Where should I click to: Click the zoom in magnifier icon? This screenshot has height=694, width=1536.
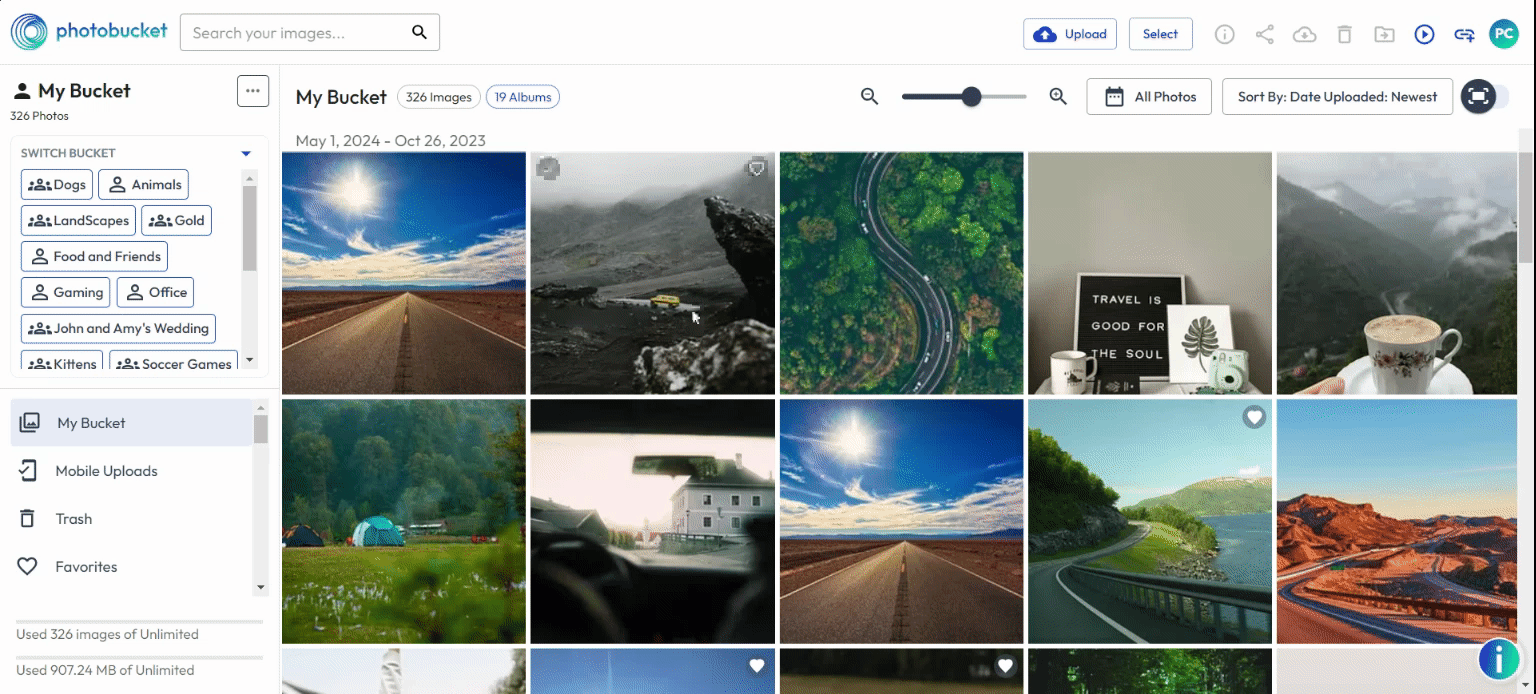click(1058, 96)
